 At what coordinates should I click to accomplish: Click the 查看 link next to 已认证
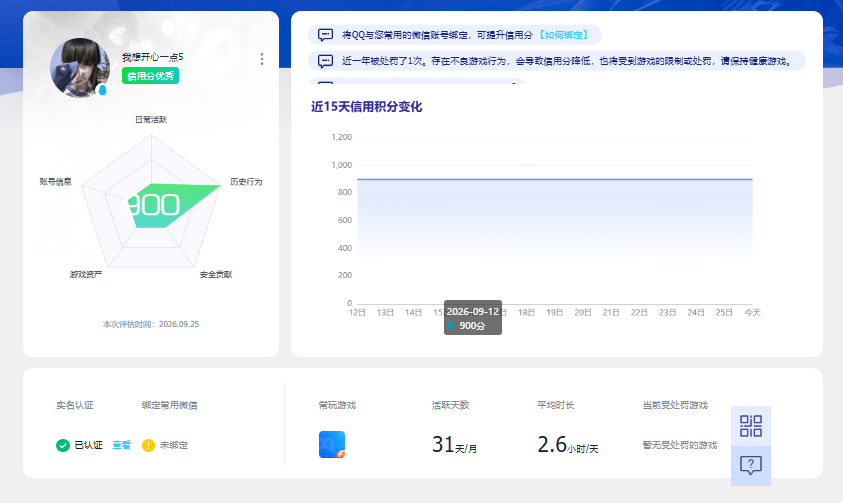[122, 445]
